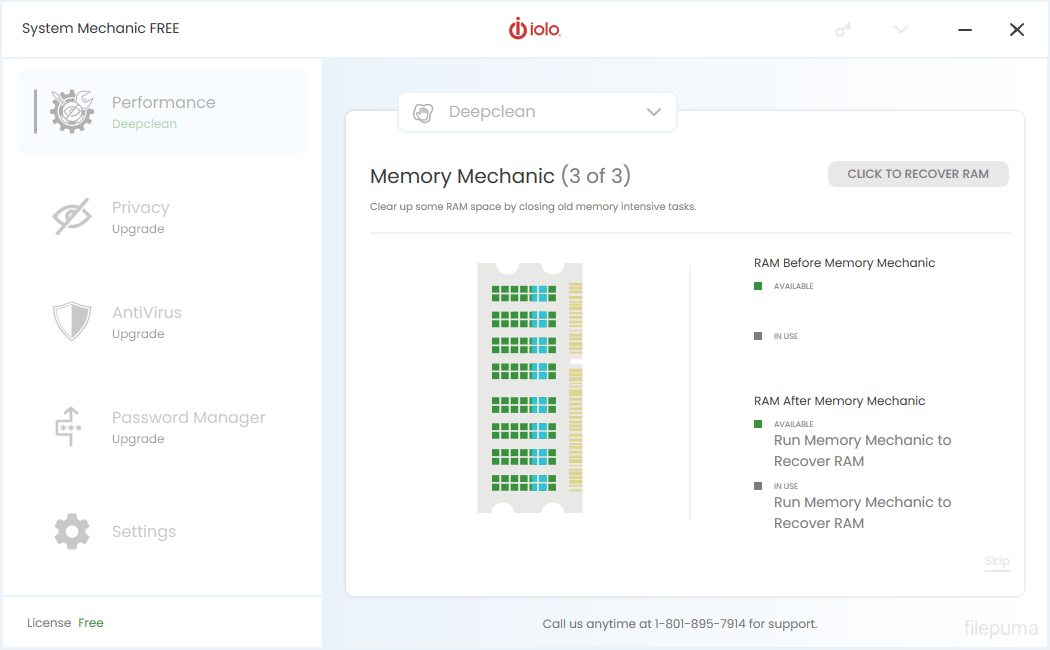Click the Privacy crossed-eye icon
The image size is (1050, 650).
pos(72,217)
